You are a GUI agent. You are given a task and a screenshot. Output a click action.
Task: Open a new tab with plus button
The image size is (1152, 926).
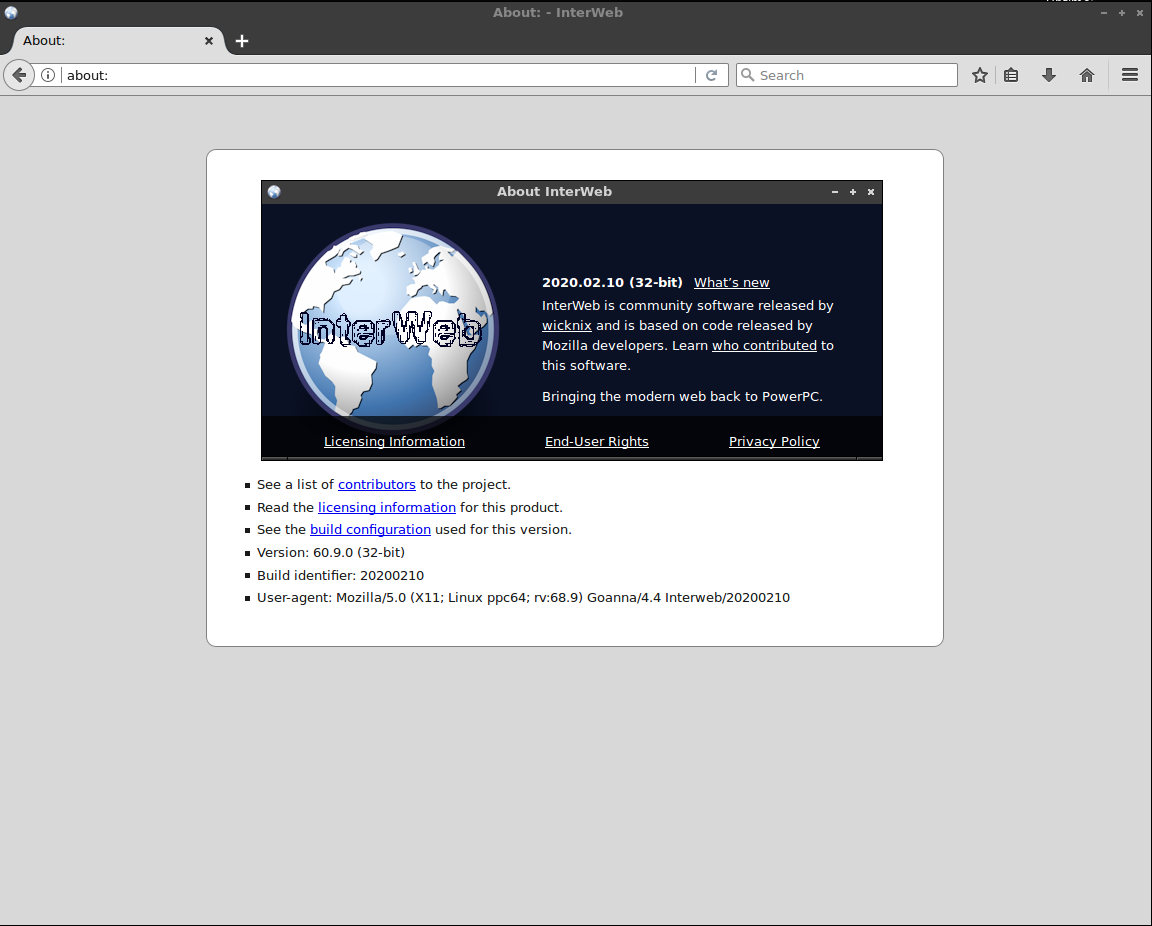point(242,41)
